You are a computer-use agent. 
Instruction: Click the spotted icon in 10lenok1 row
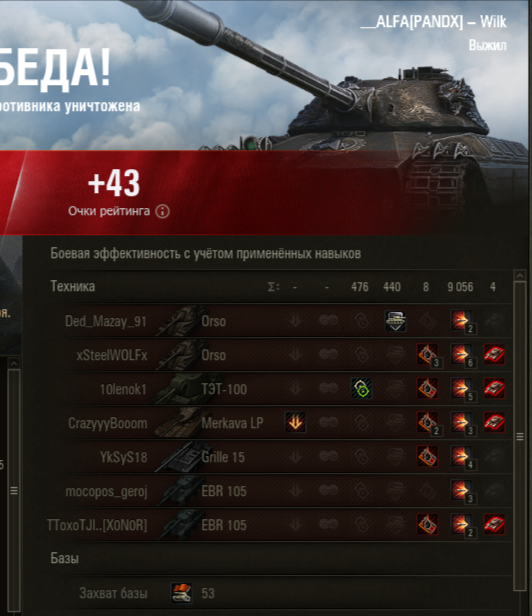361,389
